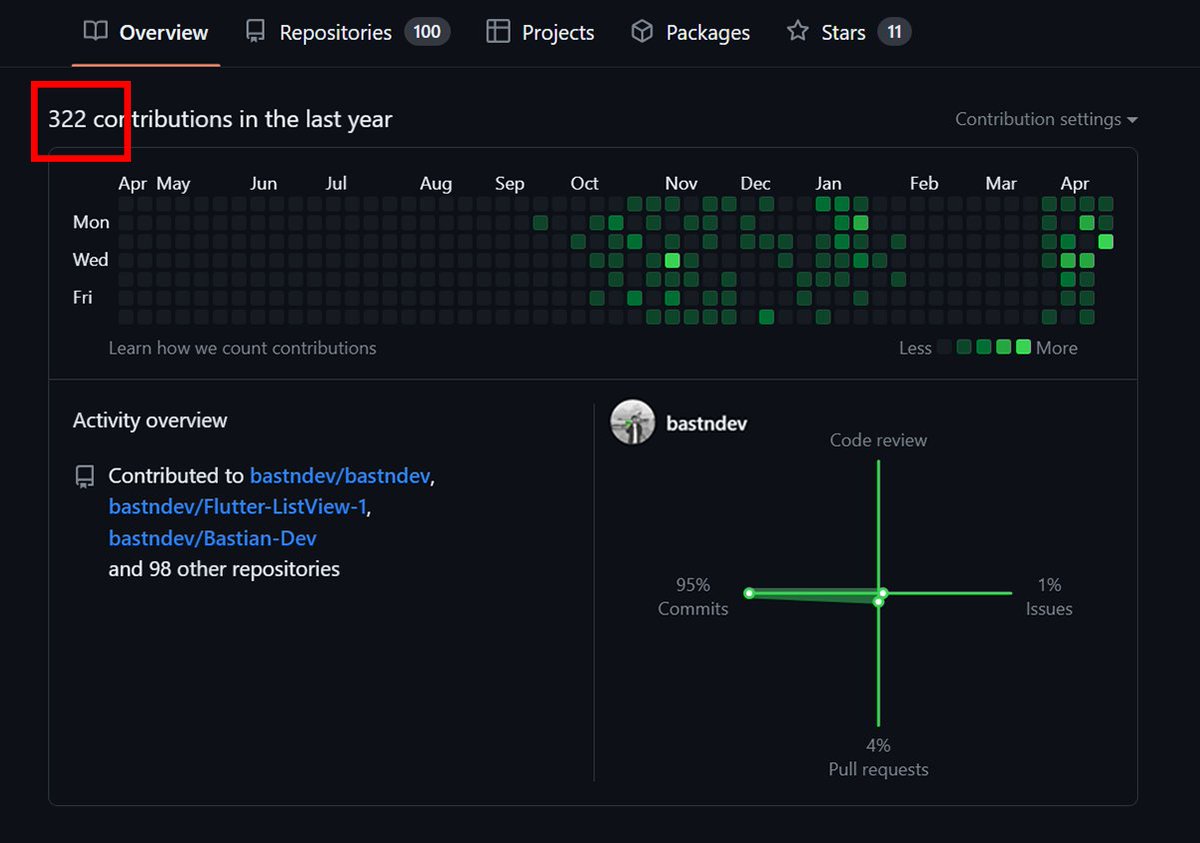Click the star icon beside Stars
The height and width of the screenshot is (843, 1200).
(x=797, y=31)
